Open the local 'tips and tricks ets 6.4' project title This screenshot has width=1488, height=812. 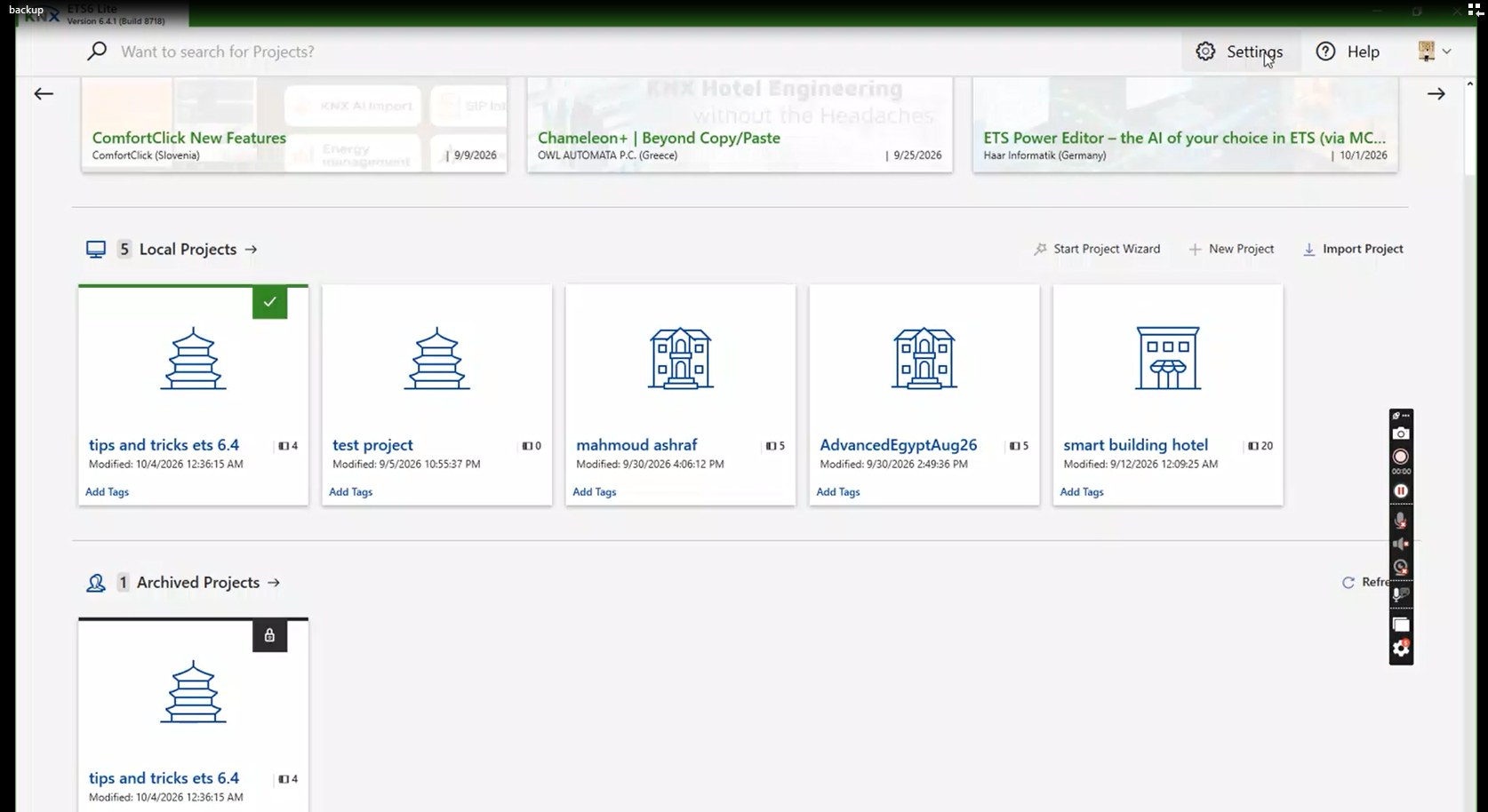[164, 445]
